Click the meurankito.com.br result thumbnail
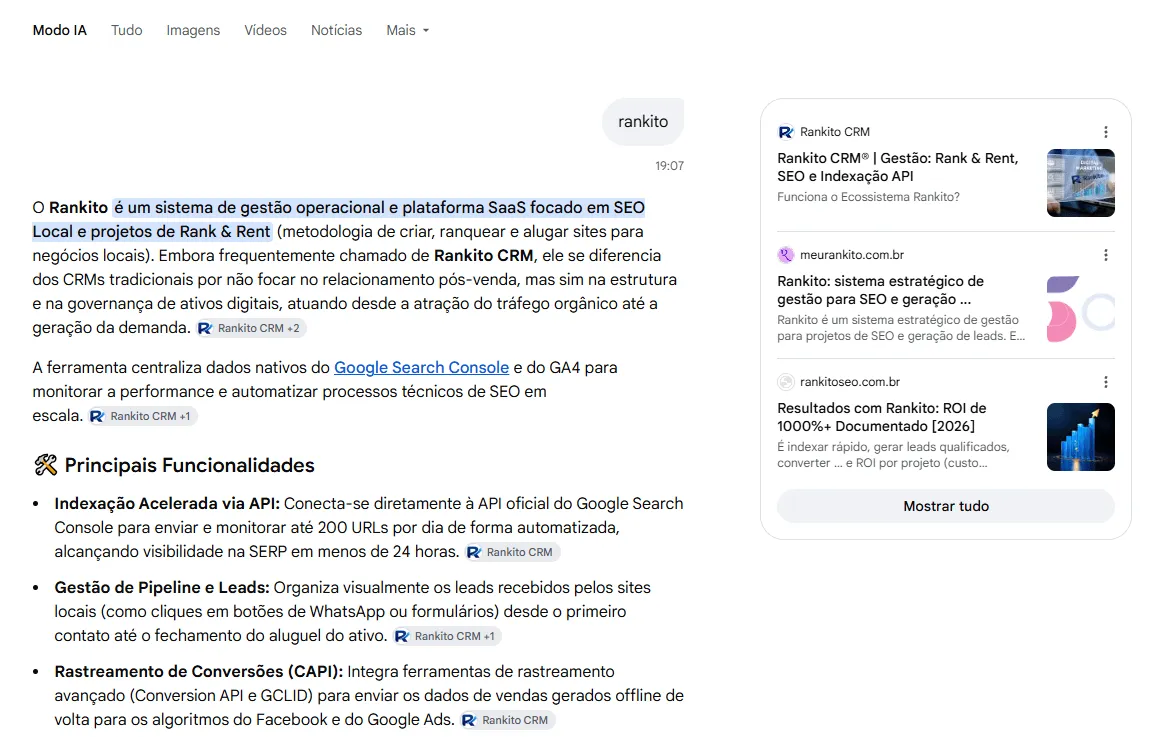Screen dimensions: 1160x737 click(x=1081, y=309)
